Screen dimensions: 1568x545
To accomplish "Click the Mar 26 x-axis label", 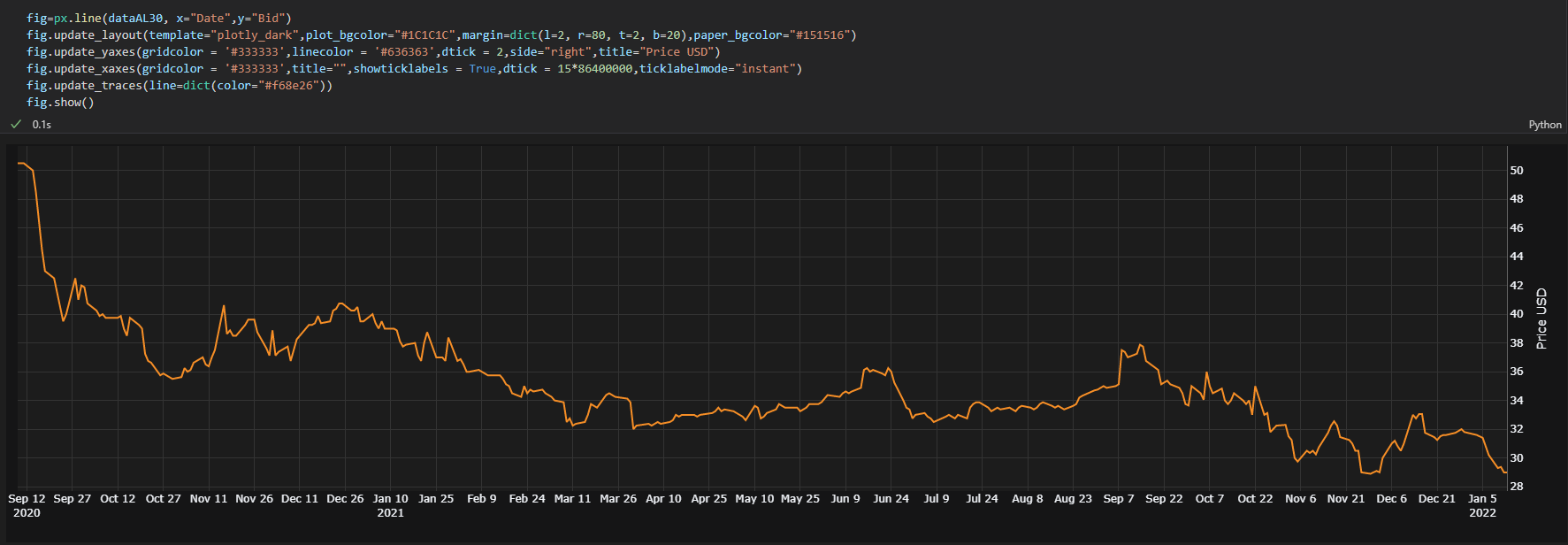I will tap(618, 499).
